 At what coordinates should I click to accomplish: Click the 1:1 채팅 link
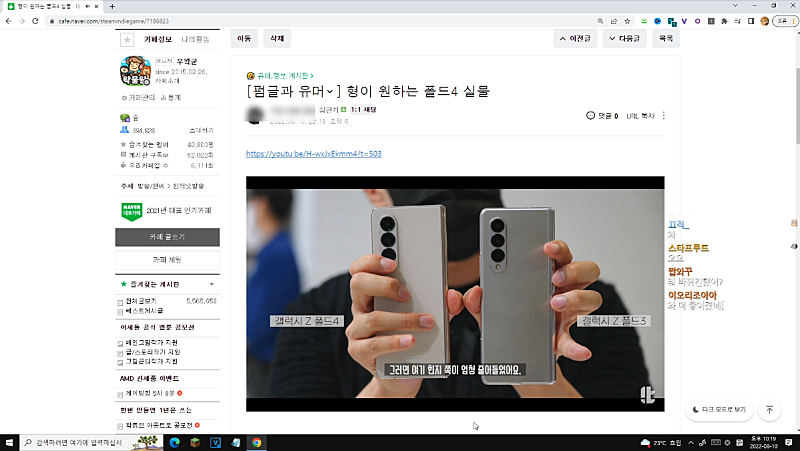pos(363,110)
